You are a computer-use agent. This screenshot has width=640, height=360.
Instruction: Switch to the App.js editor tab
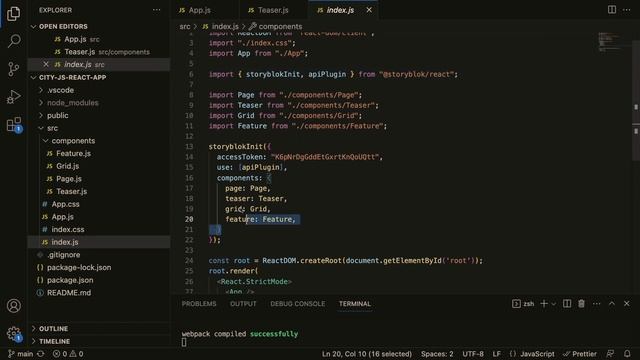(200, 10)
